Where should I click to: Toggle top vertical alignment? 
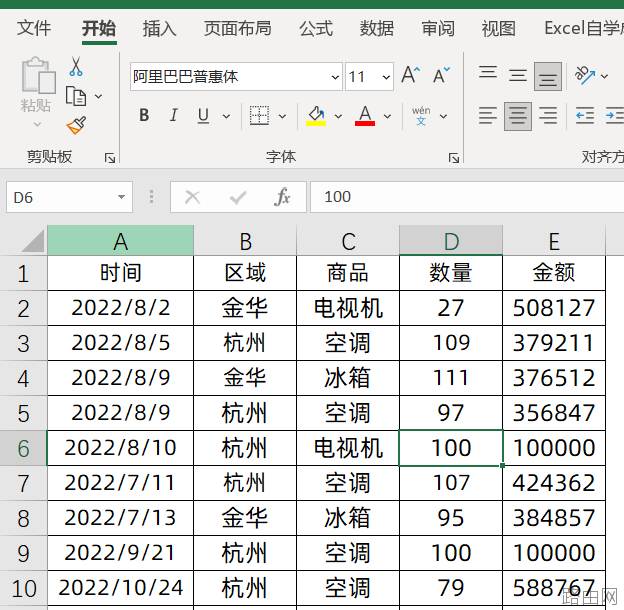point(488,75)
